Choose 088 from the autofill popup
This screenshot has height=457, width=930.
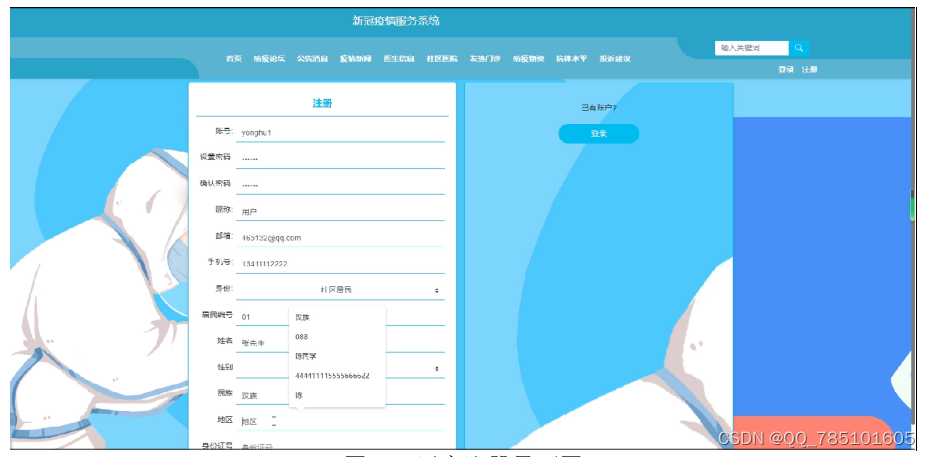[337, 337]
